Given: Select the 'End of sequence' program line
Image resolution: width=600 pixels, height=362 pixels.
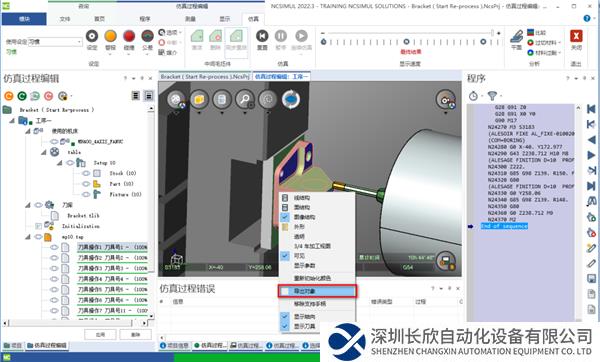Looking at the screenshot, I should 504,226.
